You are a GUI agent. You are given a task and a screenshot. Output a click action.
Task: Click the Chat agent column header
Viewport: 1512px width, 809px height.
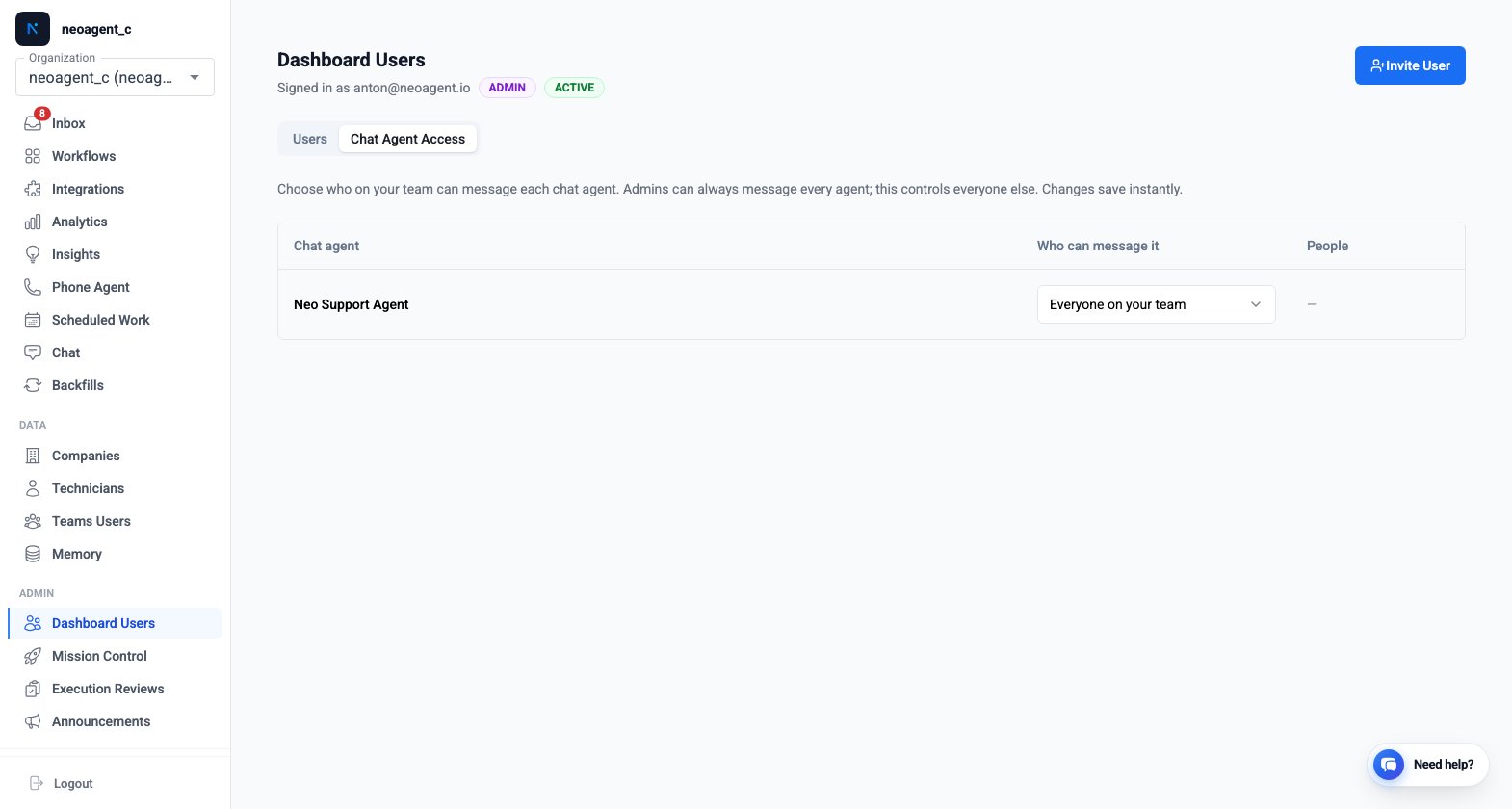click(326, 246)
